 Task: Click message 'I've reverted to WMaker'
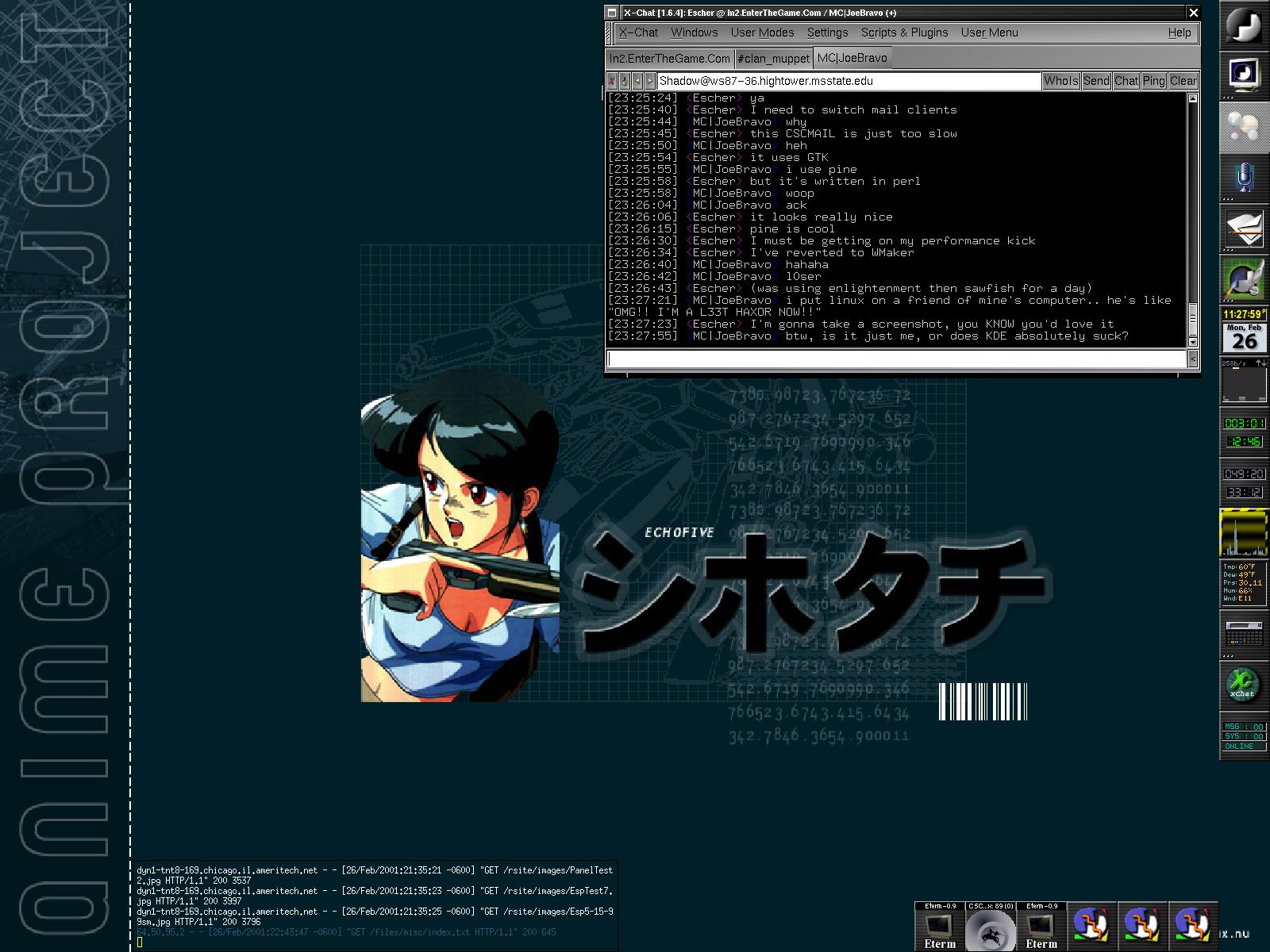click(x=832, y=253)
